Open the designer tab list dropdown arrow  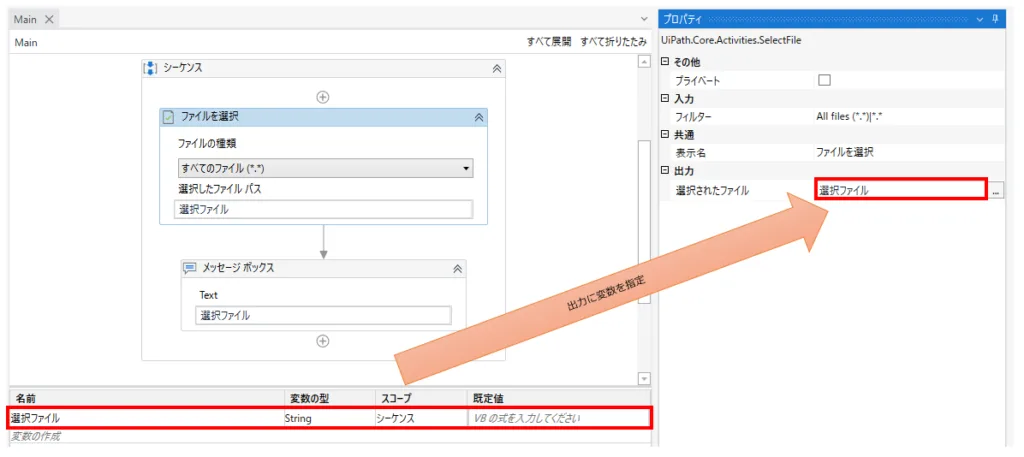click(644, 19)
